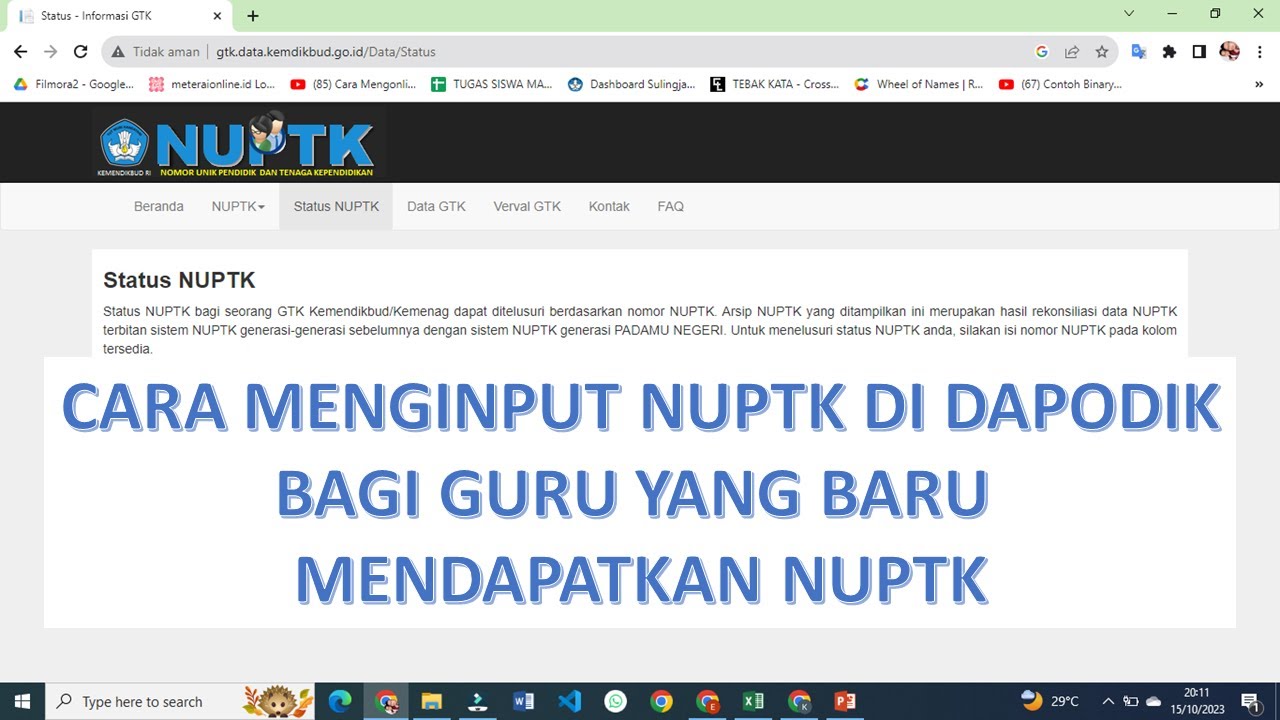The width and height of the screenshot is (1280, 720).
Task: Bookmark this tab with the star icon
Action: (1102, 52)
